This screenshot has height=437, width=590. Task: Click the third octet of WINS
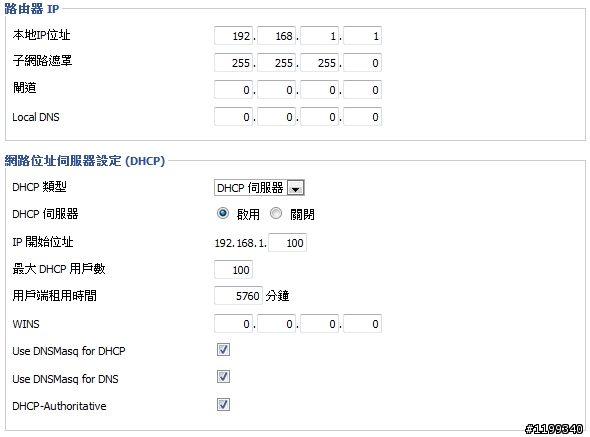click(x=319, y=324)
